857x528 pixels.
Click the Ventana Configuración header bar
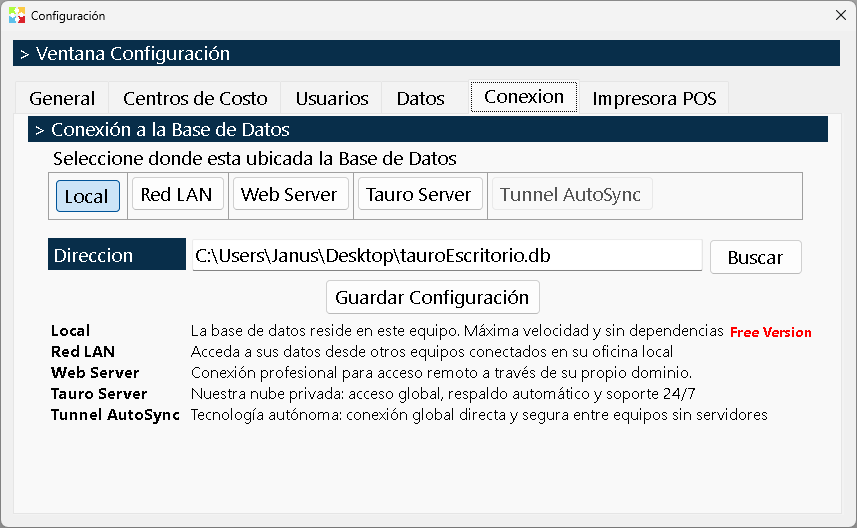[x=426, y=53]
